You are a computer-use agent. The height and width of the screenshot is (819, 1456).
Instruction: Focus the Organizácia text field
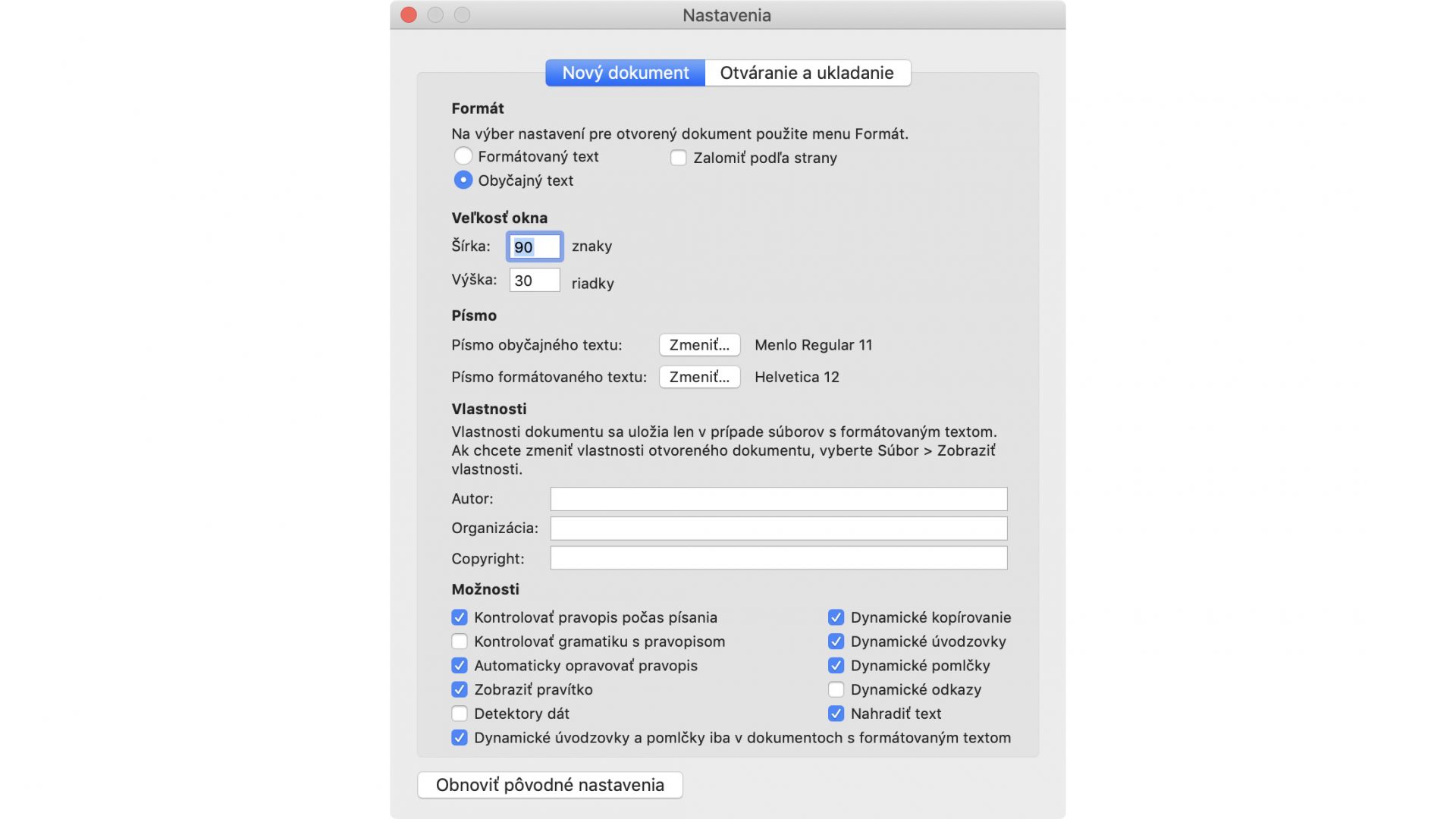(779, 529)
